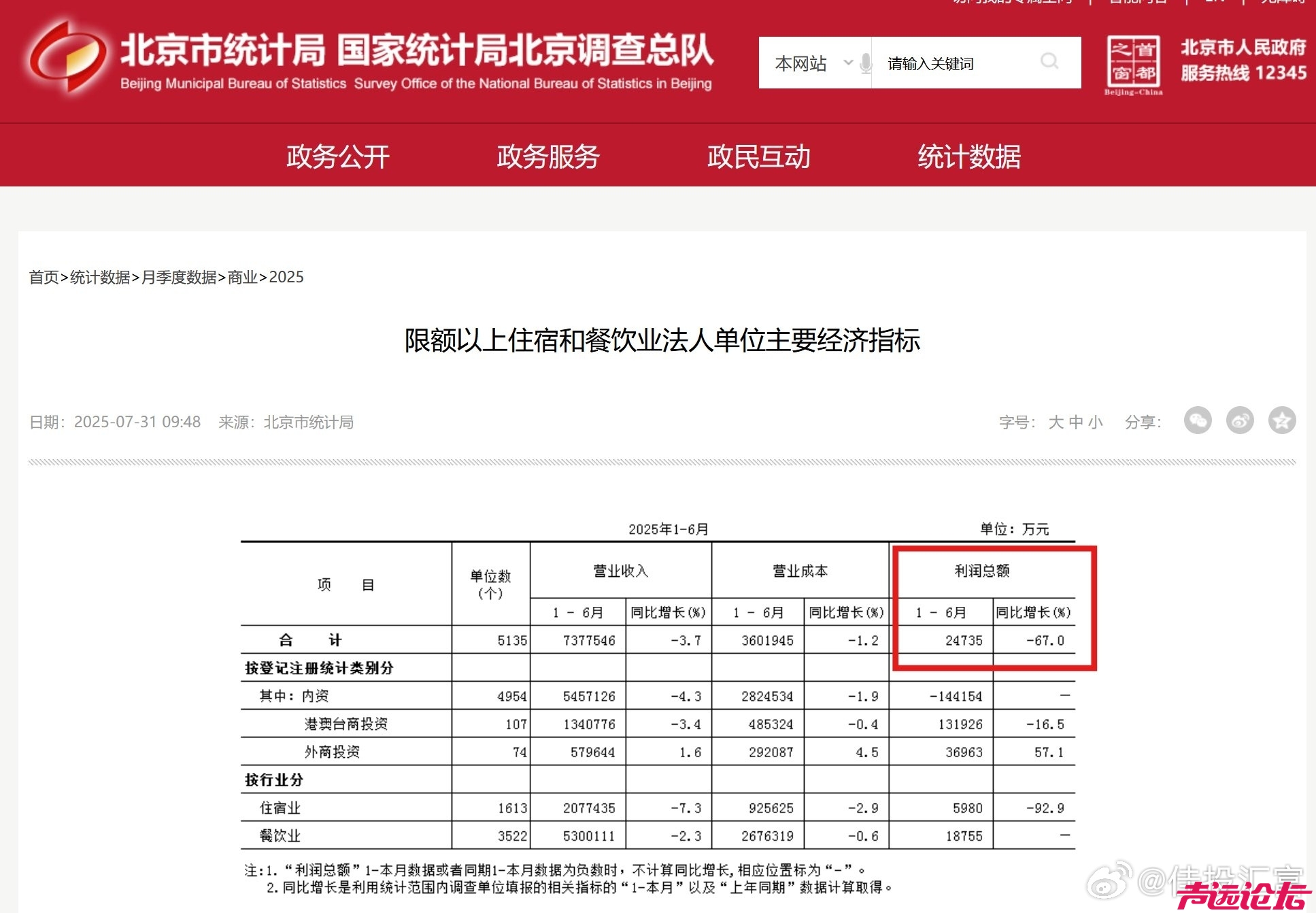
Task: Set font size to 中 (medium)
Action: coord(1075,422)
